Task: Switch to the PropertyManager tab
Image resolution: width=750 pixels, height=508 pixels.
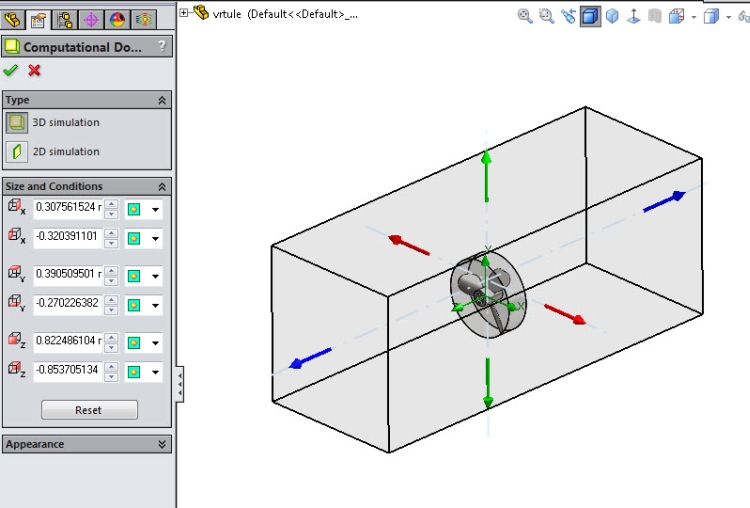Action: click(39, 20)
